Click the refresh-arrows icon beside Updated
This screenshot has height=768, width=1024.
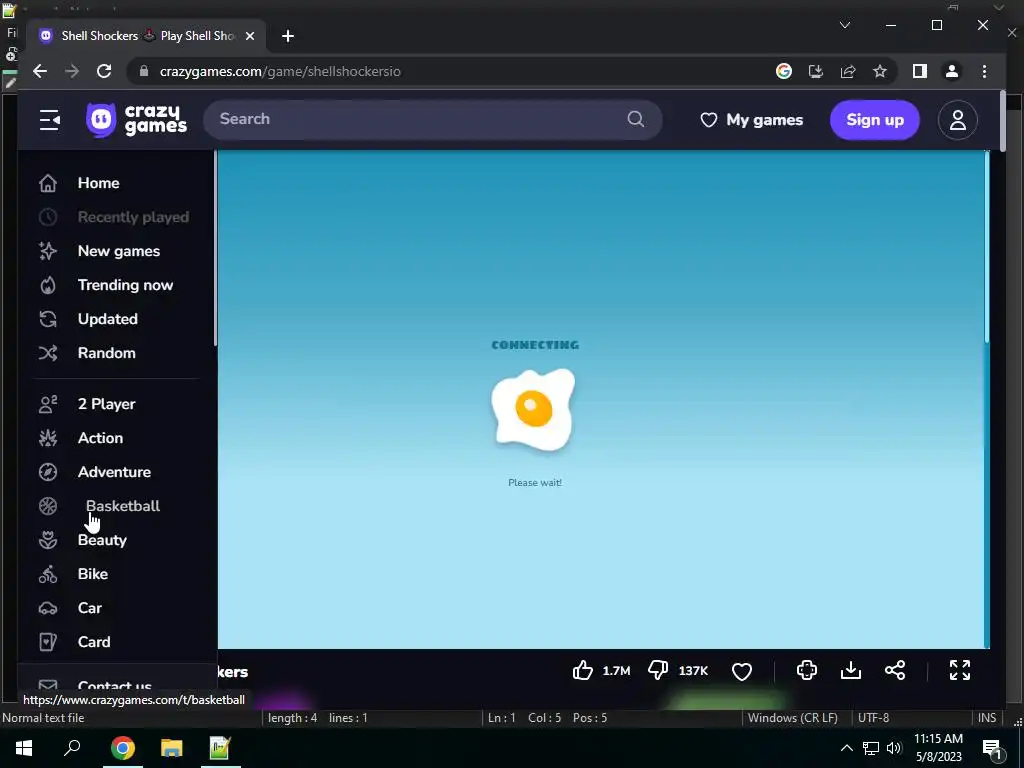point(48,319)
